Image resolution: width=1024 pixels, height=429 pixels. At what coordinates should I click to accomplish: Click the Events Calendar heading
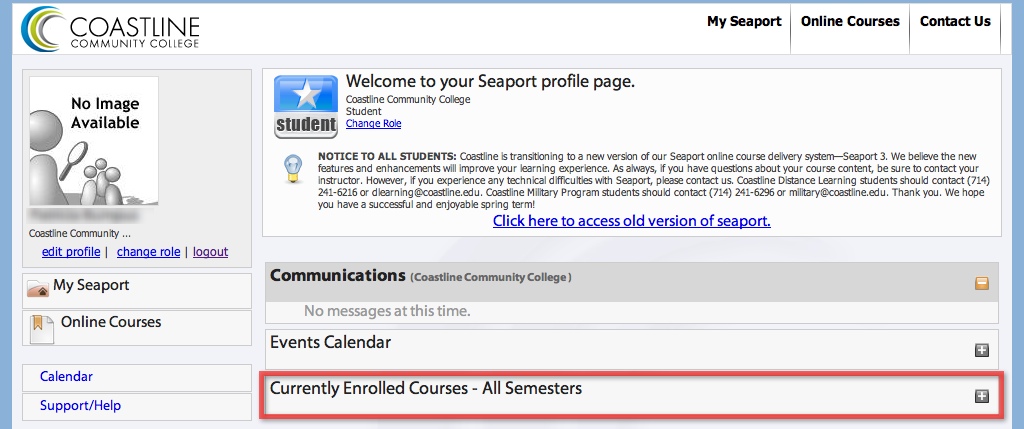(x=330, y=342)
